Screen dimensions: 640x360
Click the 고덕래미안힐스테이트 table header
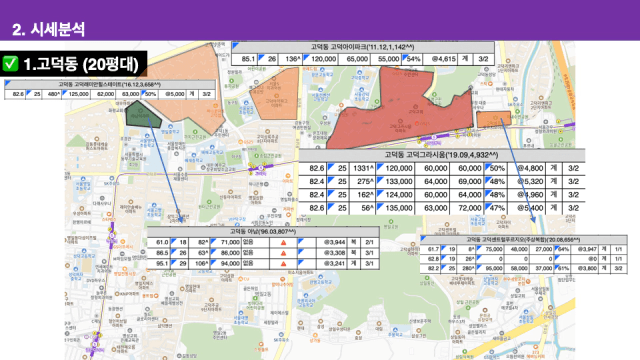click(109, 84)
